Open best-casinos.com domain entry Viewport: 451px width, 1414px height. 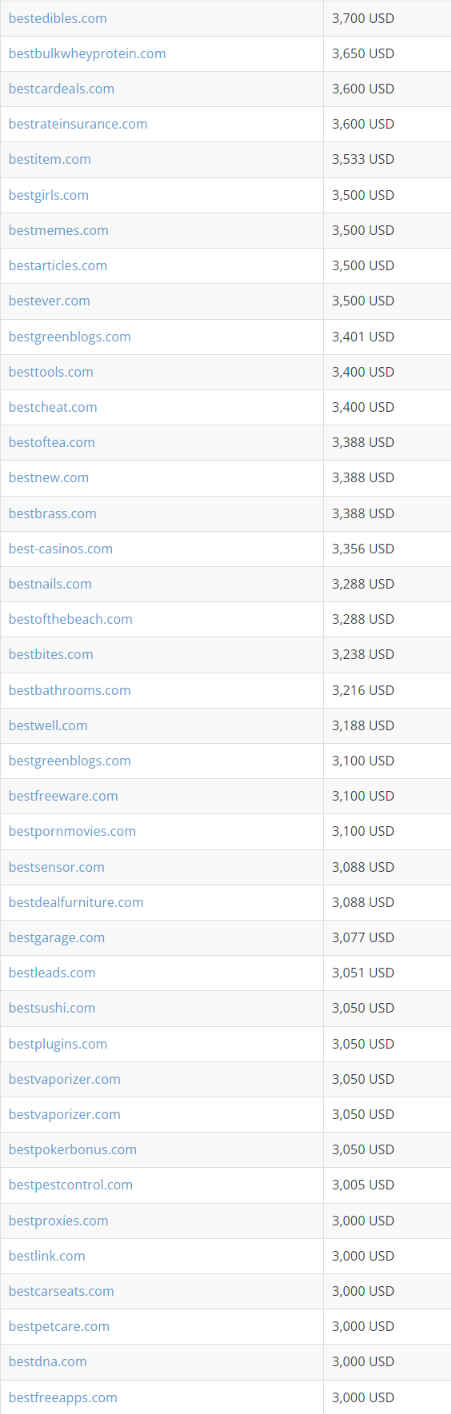(x=60, y=548)
